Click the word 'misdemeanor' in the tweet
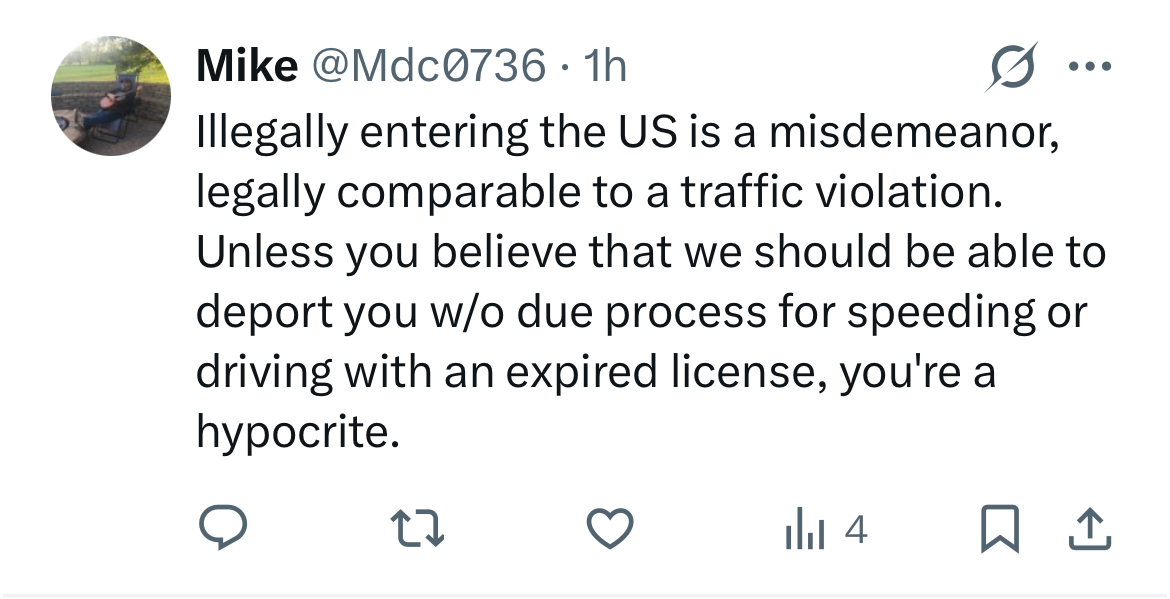Image resolution: width=1170 pixels, height=599 pixels. coord(906,131)
